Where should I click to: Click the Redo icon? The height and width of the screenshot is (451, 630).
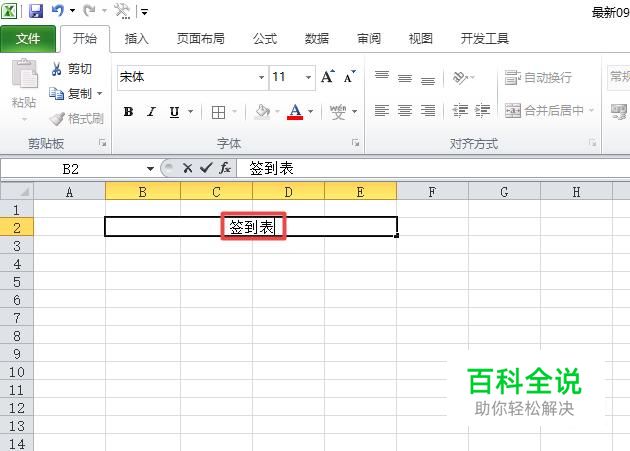click(89, 11)
